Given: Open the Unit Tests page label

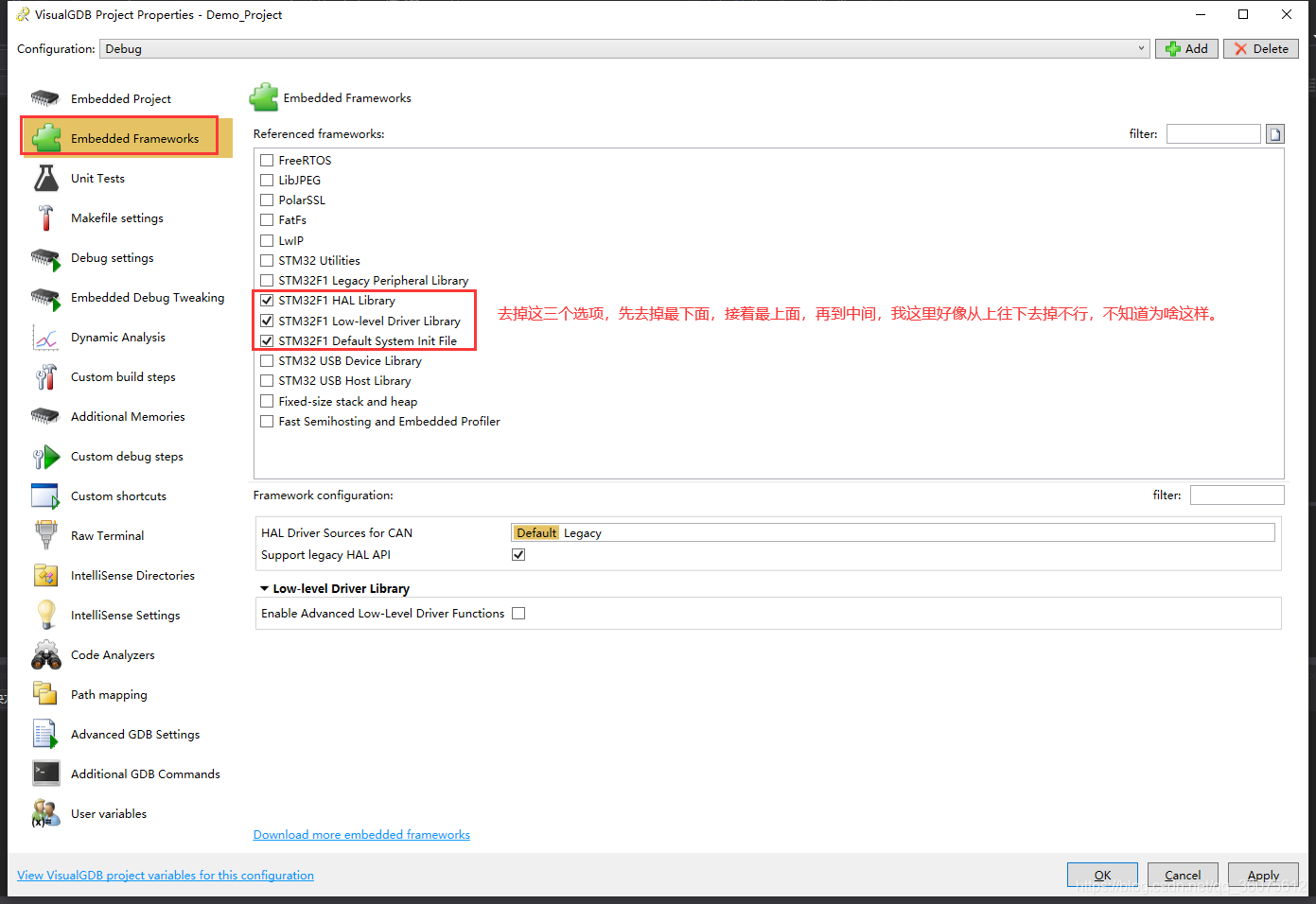Looking at the screenshot, I should (x=97, y=179).
